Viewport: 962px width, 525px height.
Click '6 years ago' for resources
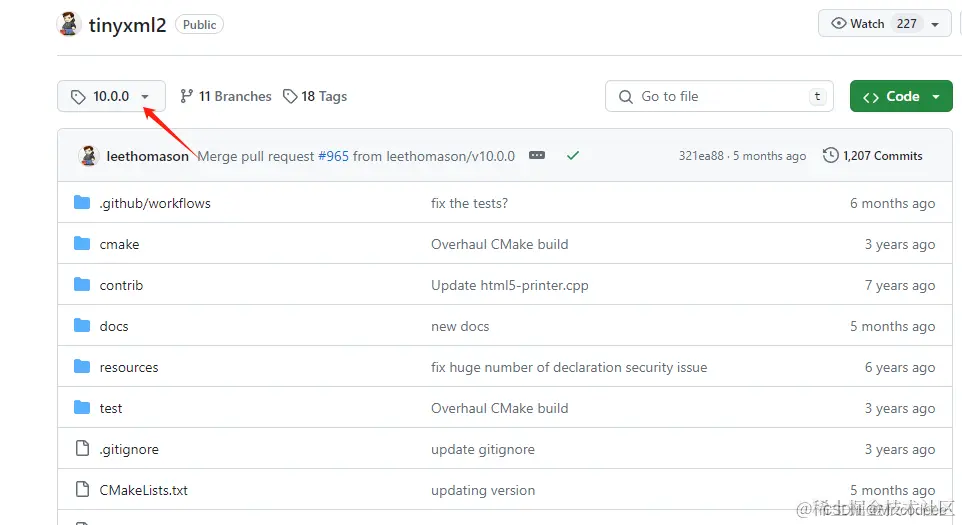coord(899,367)
